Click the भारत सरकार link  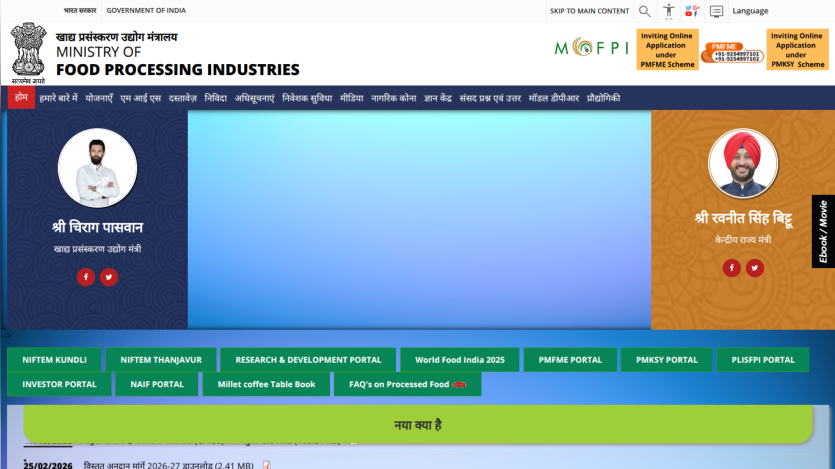80,10
